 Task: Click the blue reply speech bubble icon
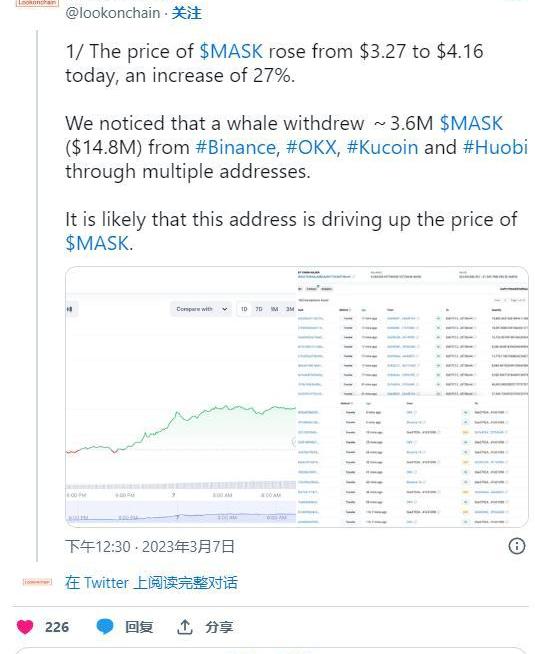coord(105,627)
